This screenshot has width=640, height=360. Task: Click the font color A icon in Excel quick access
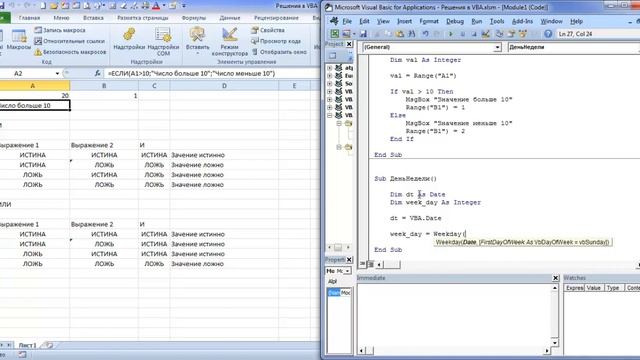tap(156, 6)
